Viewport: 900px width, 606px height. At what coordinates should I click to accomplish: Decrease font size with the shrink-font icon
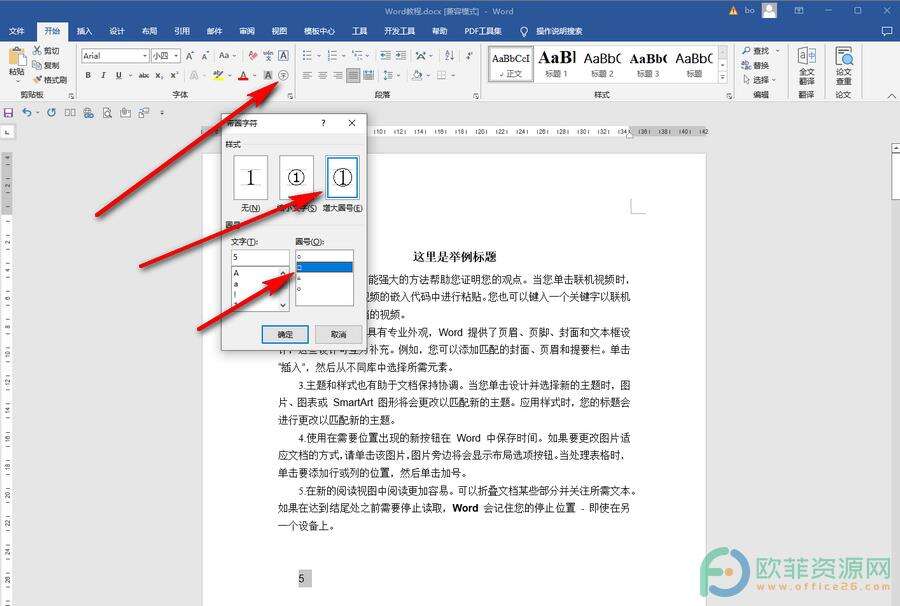point(205,56)
